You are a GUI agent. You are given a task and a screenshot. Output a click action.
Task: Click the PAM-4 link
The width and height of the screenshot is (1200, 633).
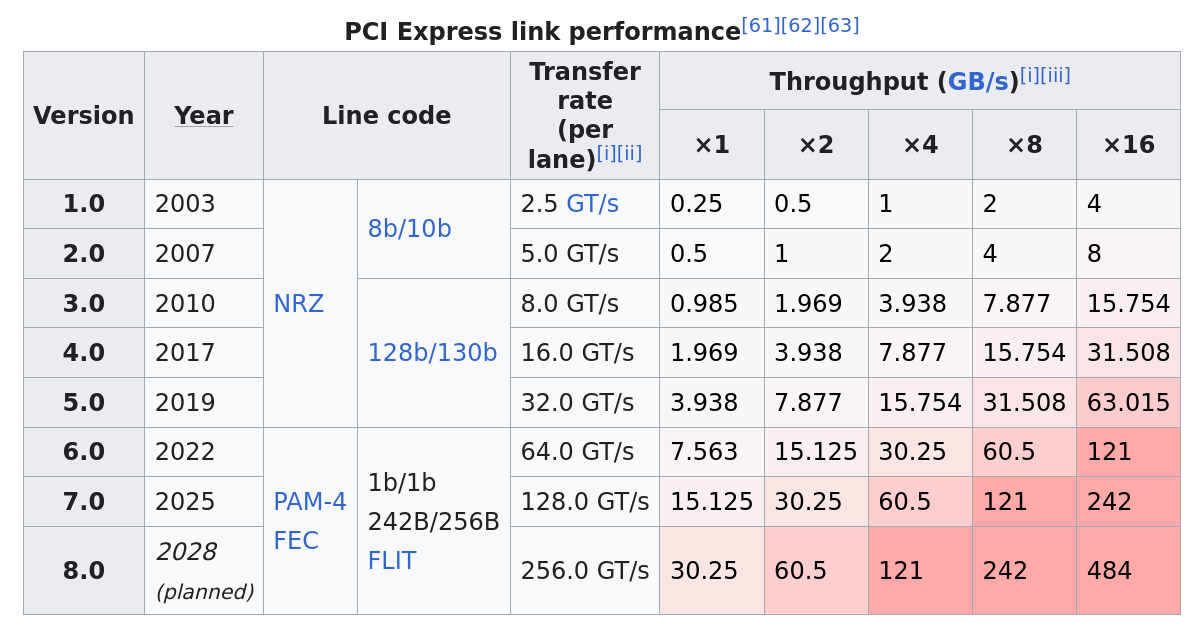[310, 502]
